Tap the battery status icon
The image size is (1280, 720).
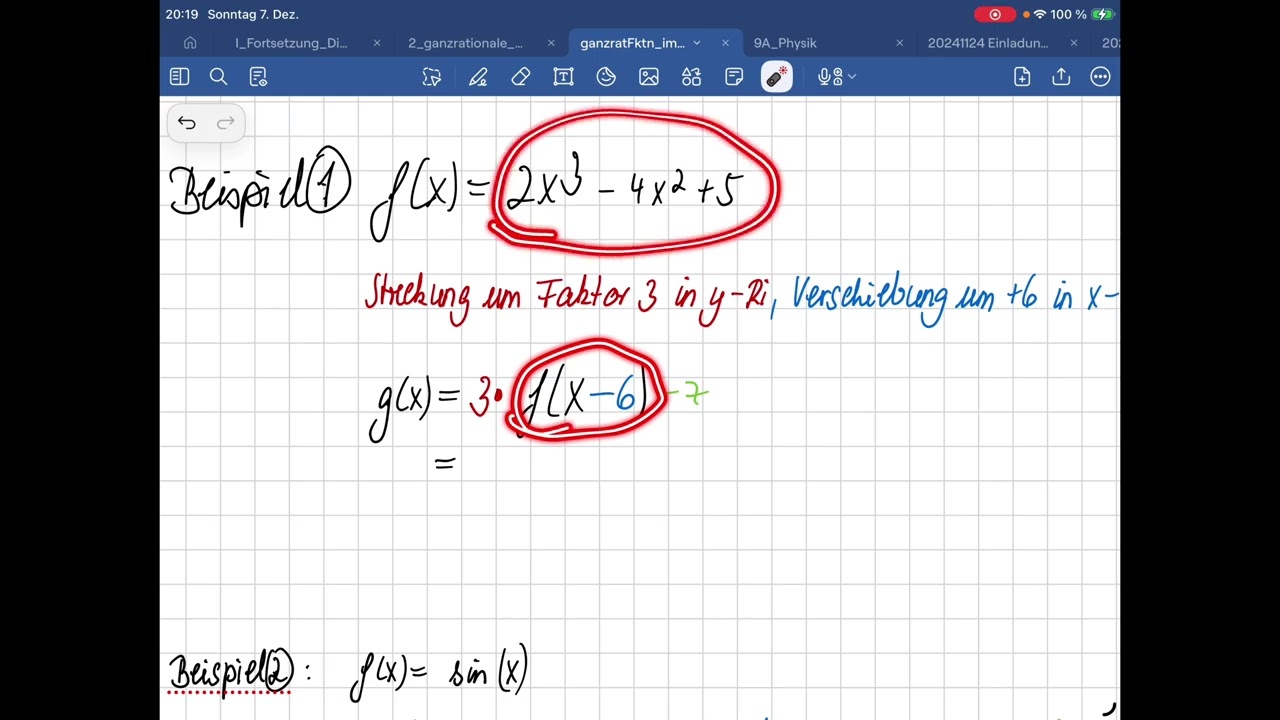click(x=1102, y=14)
